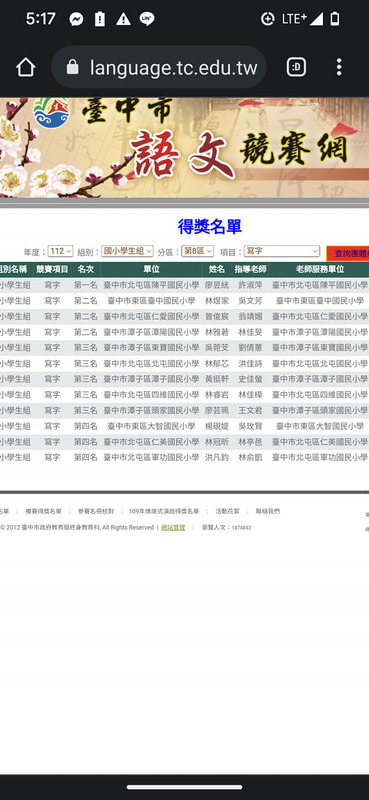The height and width of the screenshot is (800, 369).
Task: Click teacher name 林亭邑
Action: 250,442
